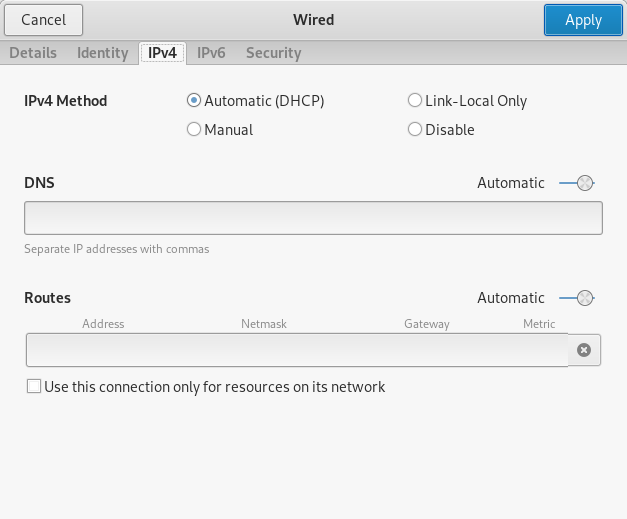
Task: Choose the Manual IPv4 method
Action: coord(194,129)
